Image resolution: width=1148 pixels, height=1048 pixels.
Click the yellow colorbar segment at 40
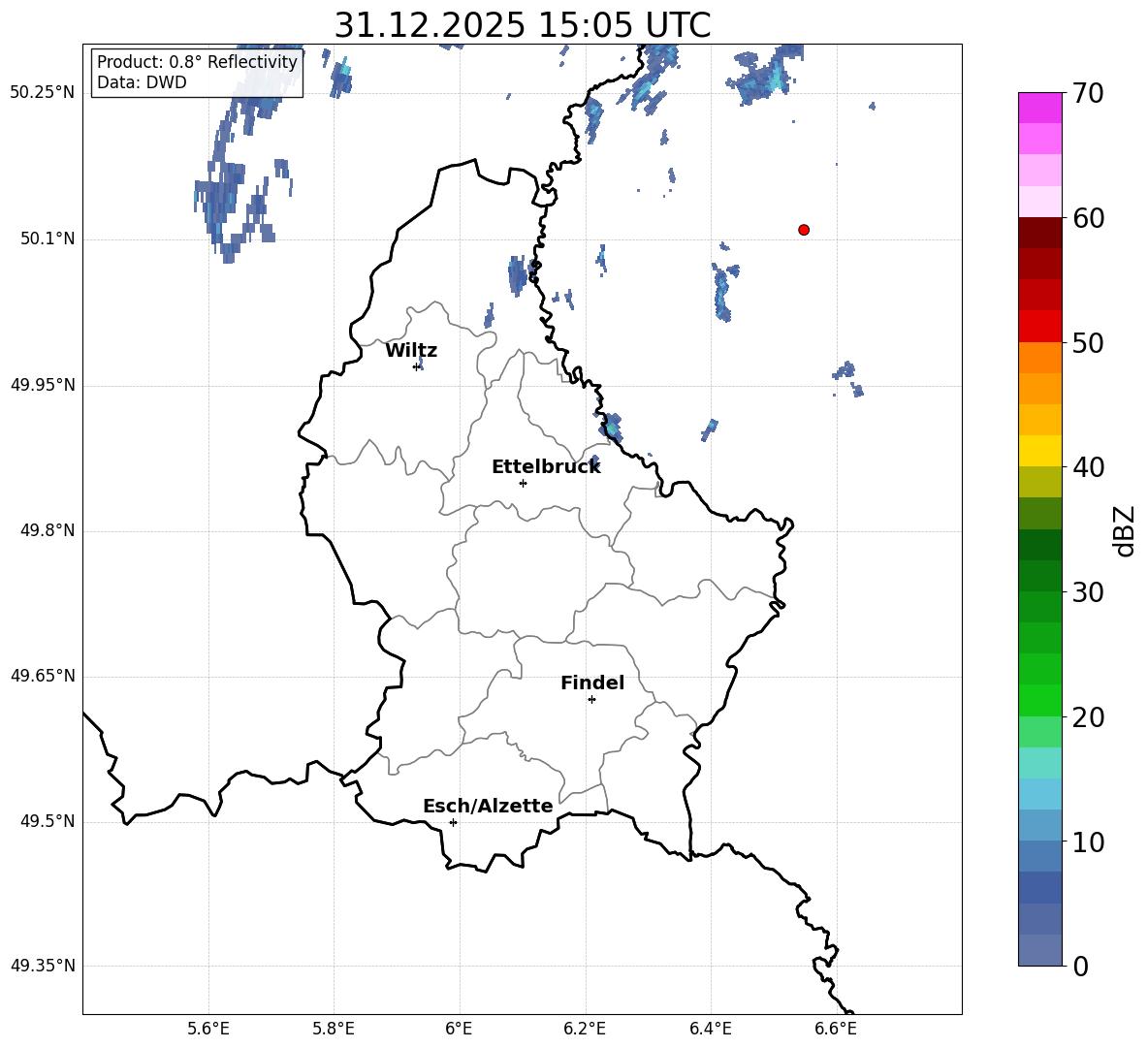pos(1040,451)
